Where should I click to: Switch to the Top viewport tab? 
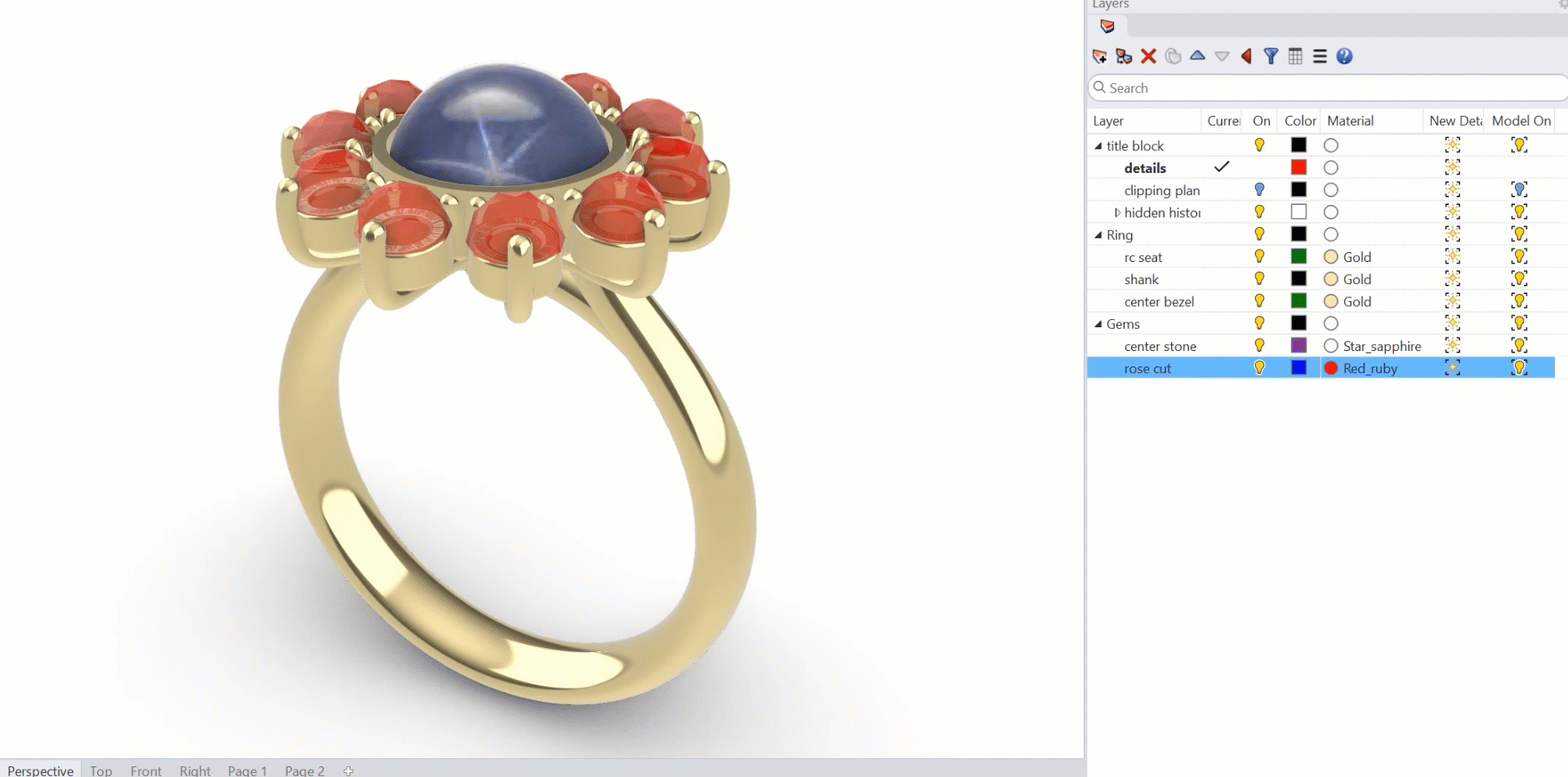pos(101,770)
